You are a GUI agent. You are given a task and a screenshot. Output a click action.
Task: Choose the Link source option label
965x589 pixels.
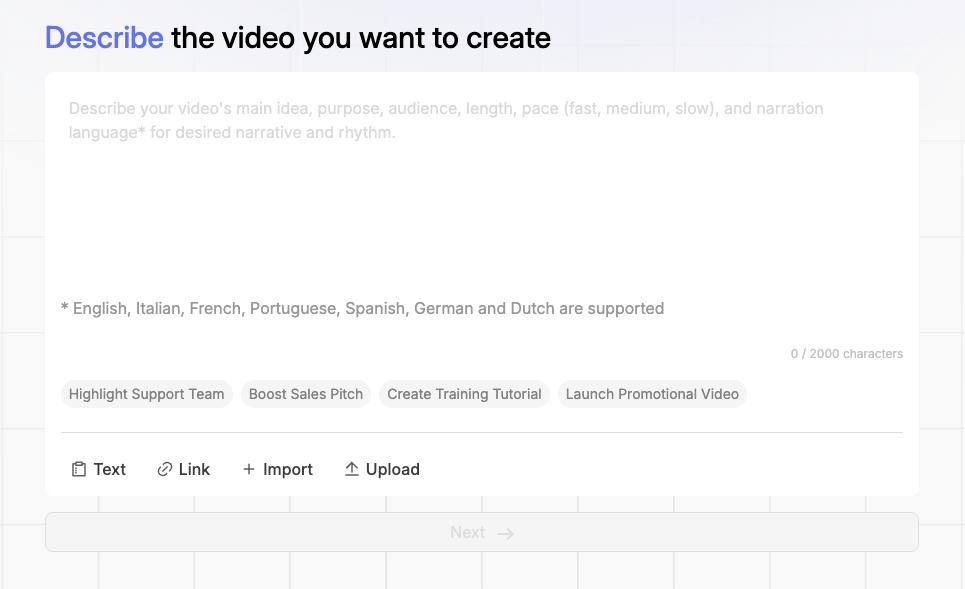coord(194,469)
